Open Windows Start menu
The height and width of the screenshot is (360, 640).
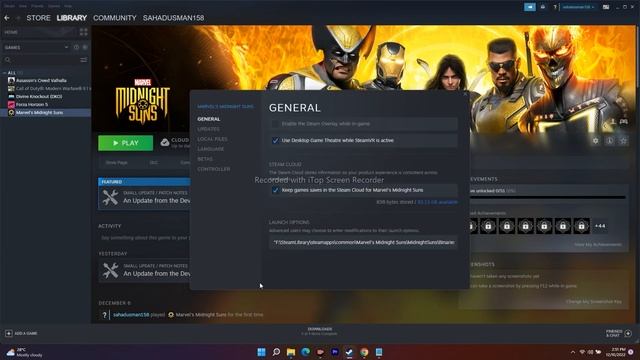(262, 352)
